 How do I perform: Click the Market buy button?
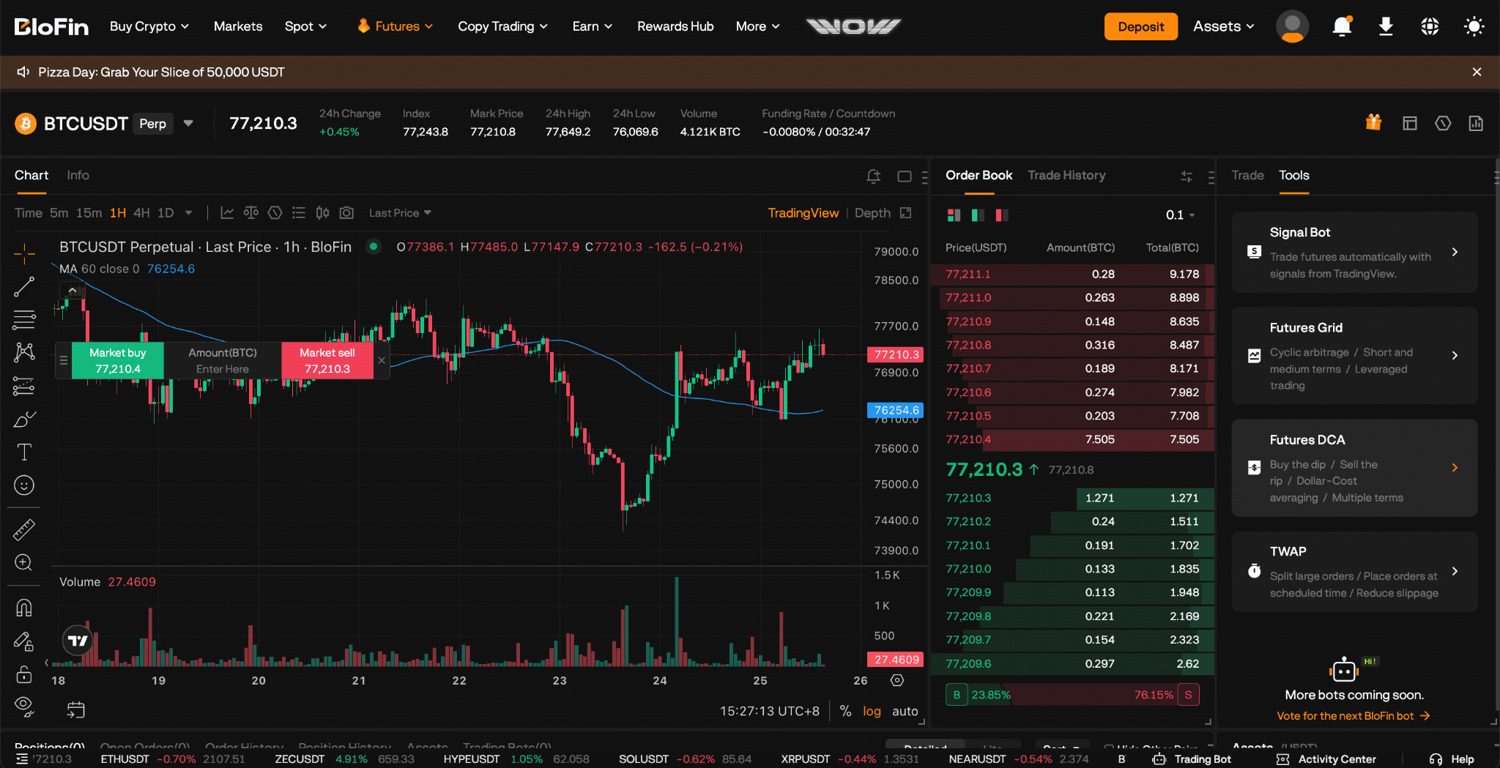[x=118, y=361]
